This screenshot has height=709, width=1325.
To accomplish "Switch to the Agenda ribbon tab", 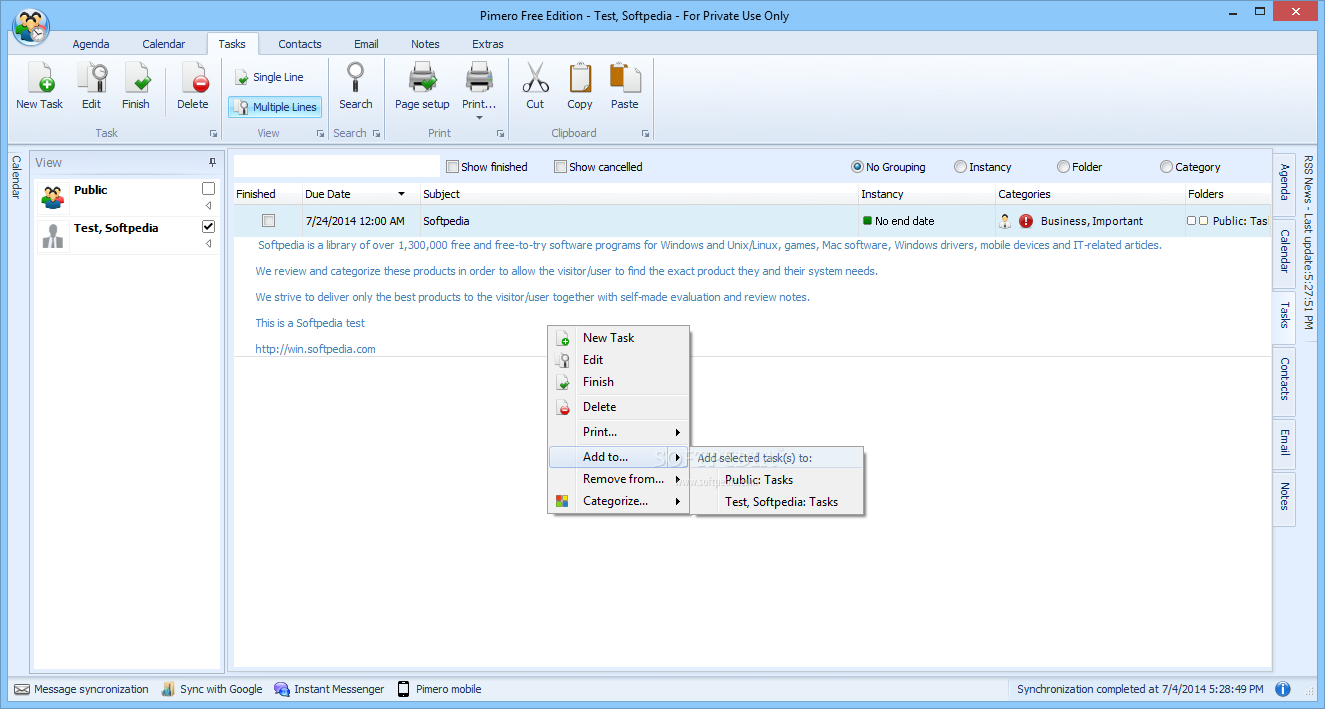I will pyautogui.click(x=91, y=44).
